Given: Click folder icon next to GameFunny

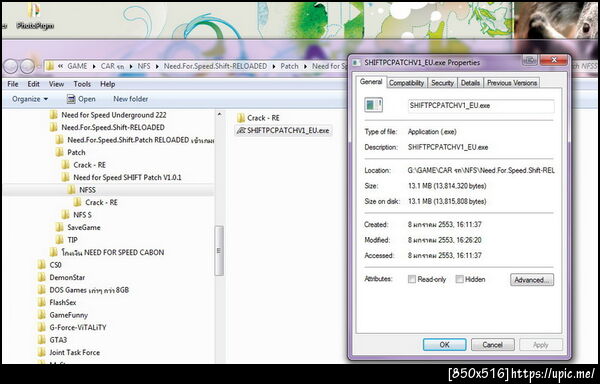Looking at the screenshot, I should point(42,315).
